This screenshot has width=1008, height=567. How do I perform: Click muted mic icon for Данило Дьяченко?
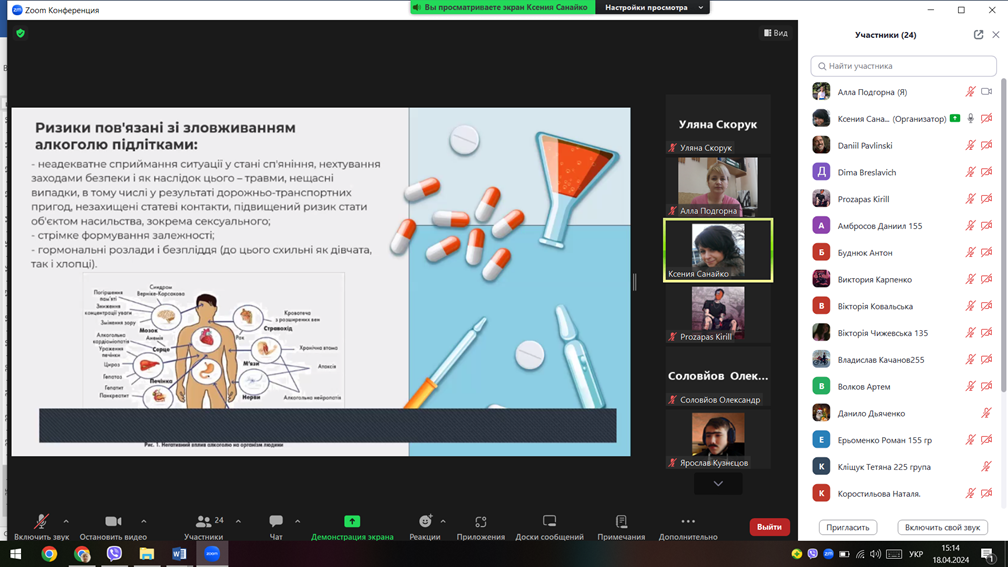[986, 413]
